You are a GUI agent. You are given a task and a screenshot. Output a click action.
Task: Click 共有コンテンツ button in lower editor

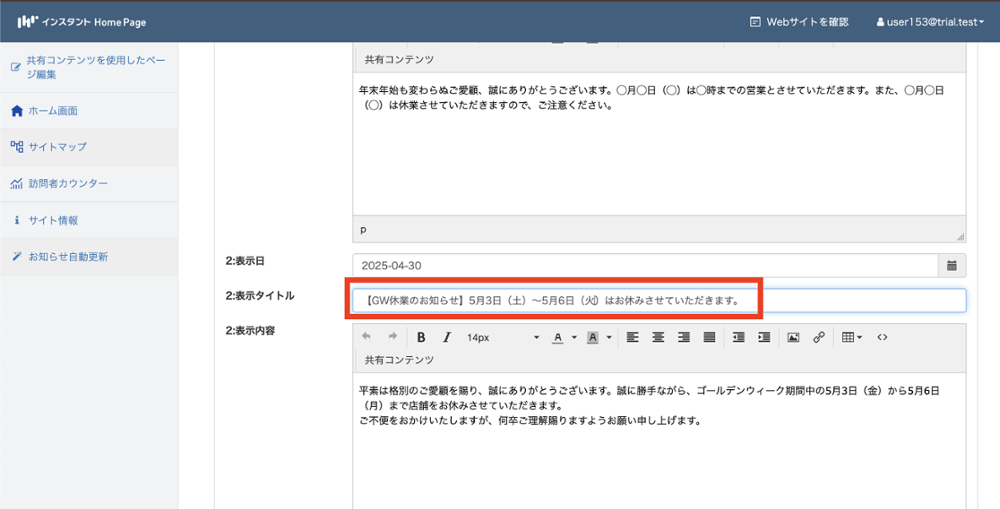tap(399, 360)
